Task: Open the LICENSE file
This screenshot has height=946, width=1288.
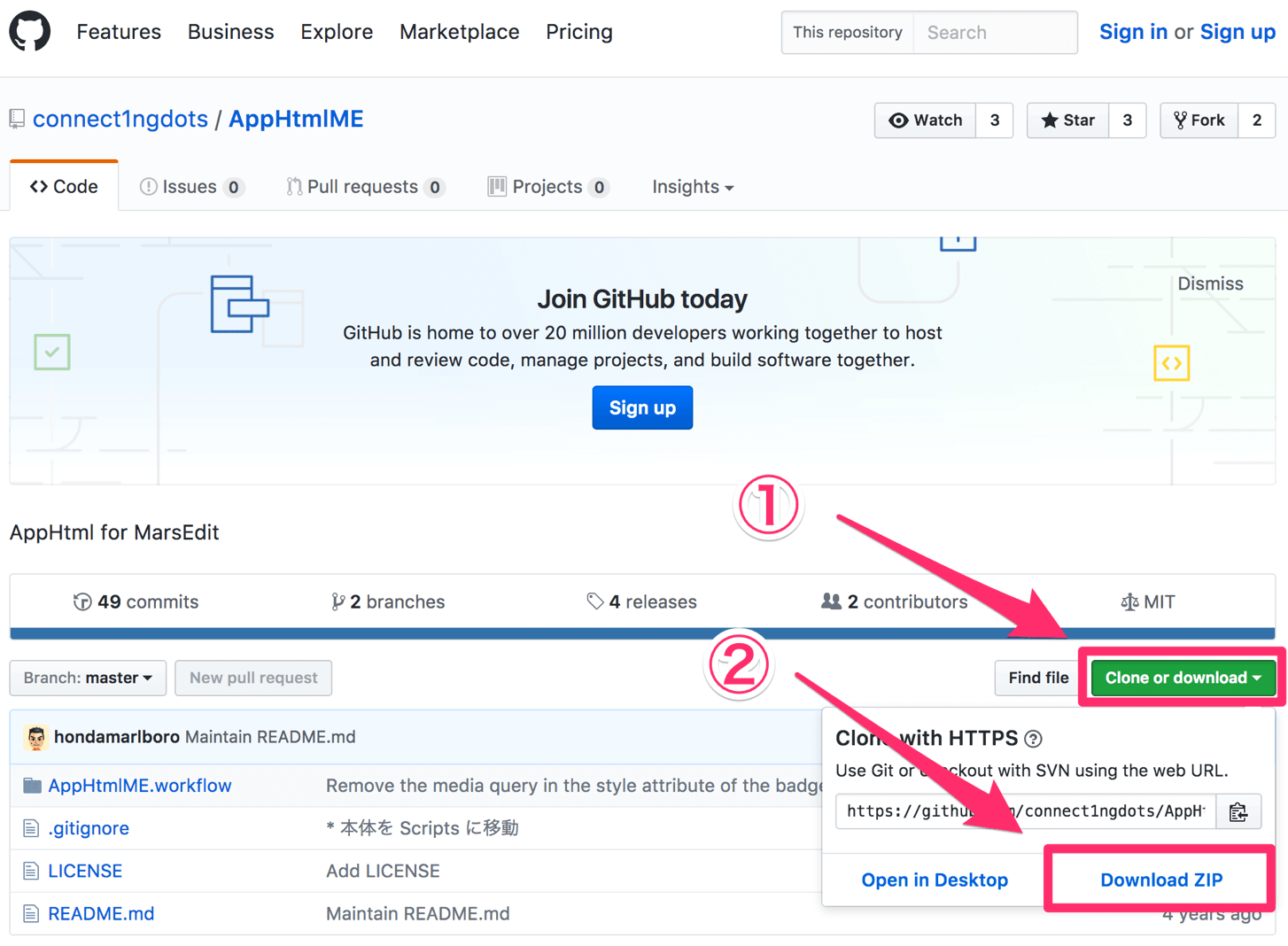Action: pyautogui.click(x=85, y=871)
